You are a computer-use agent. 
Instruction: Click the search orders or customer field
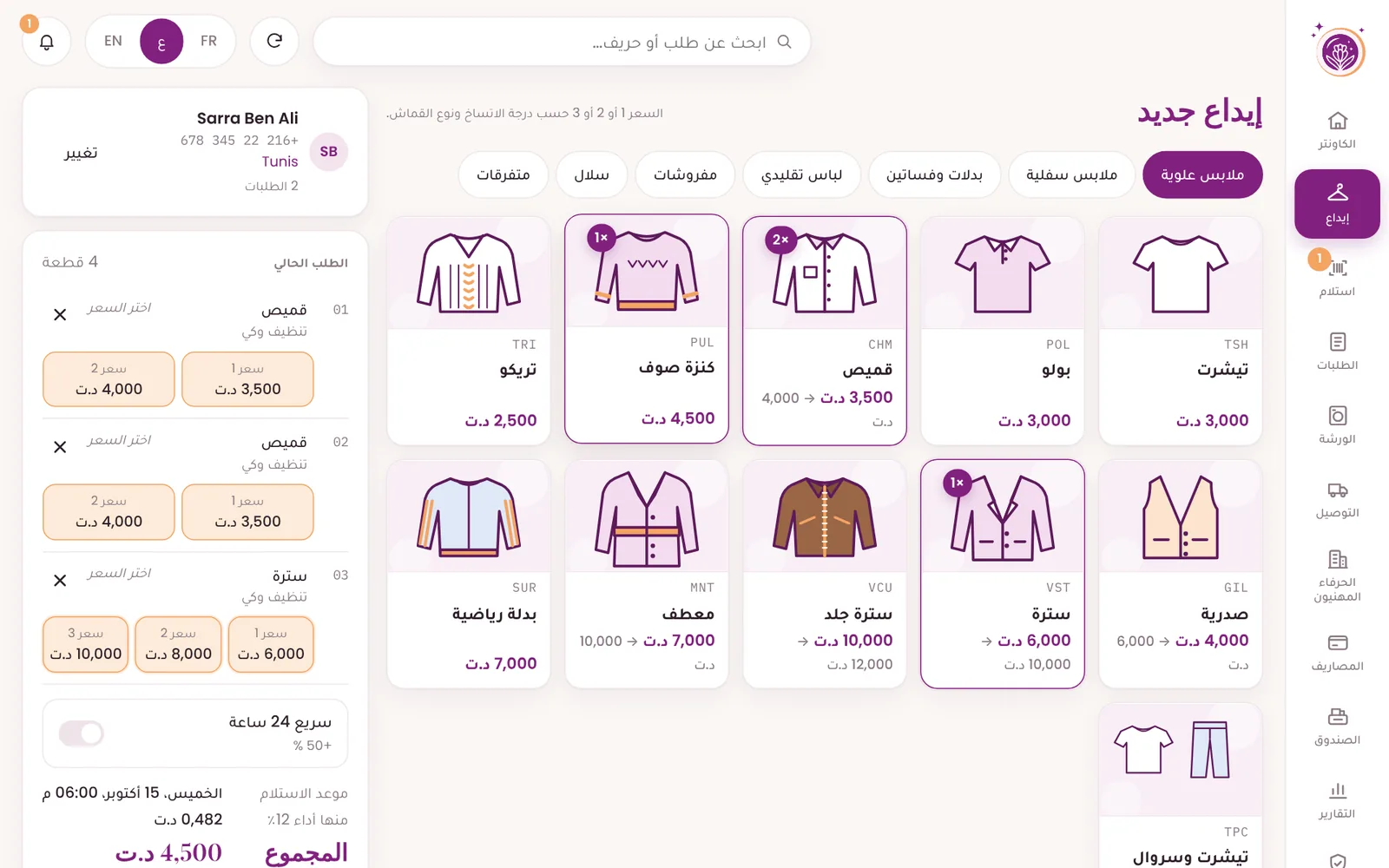(x=562, y=42)
